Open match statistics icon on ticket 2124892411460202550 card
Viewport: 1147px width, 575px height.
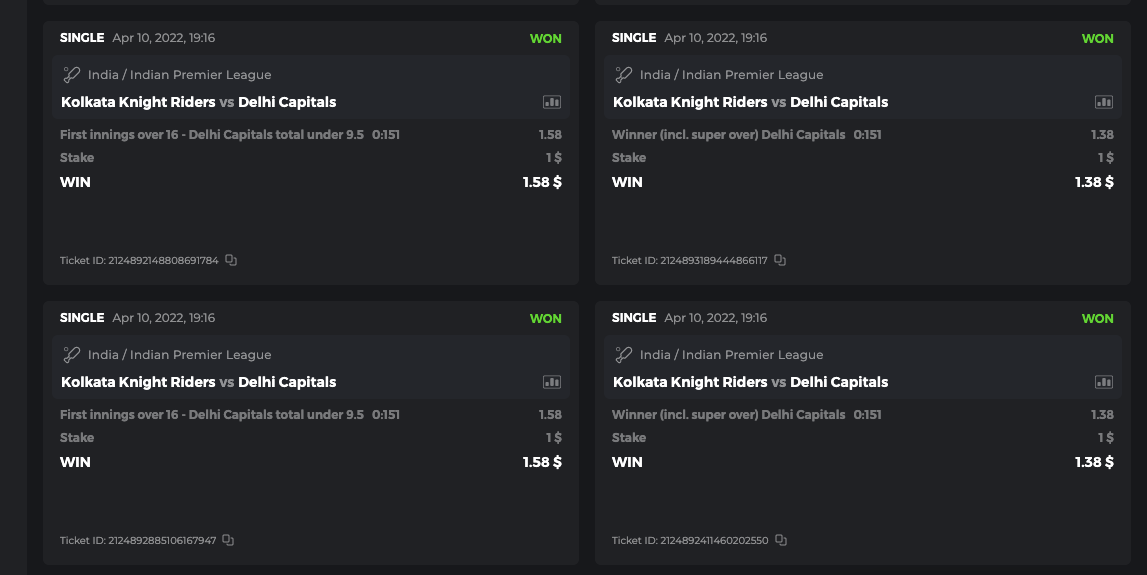tap(1104, 382)
